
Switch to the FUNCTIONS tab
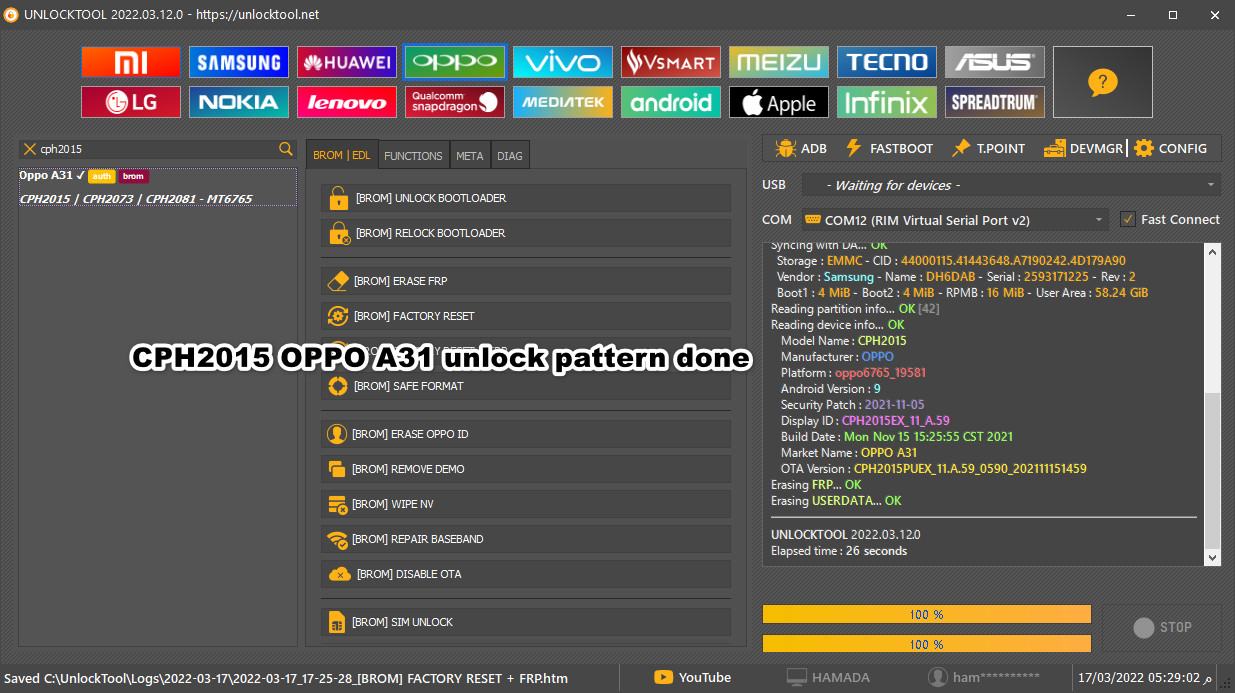(413, 156)
